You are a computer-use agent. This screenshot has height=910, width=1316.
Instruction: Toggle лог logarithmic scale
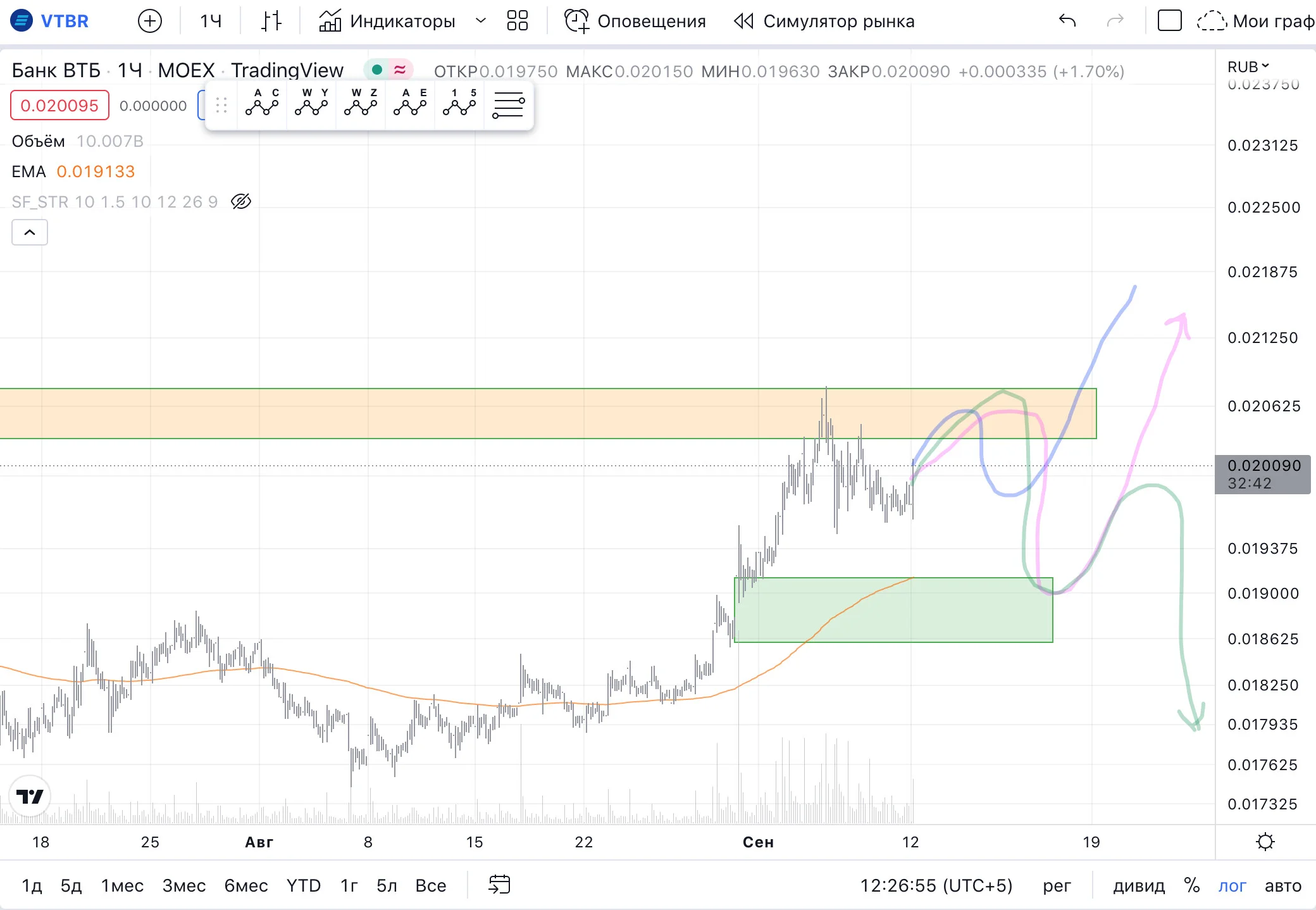[1232, 885]
